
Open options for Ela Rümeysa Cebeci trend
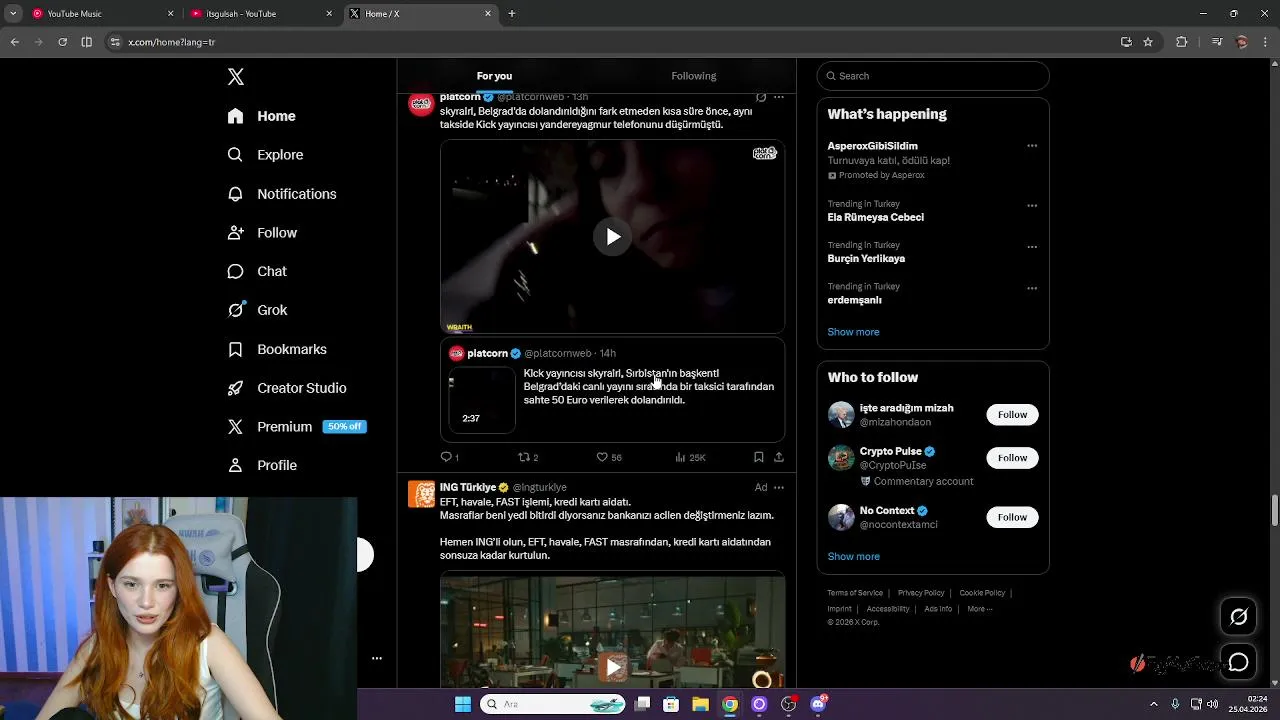coord(1032,206)
